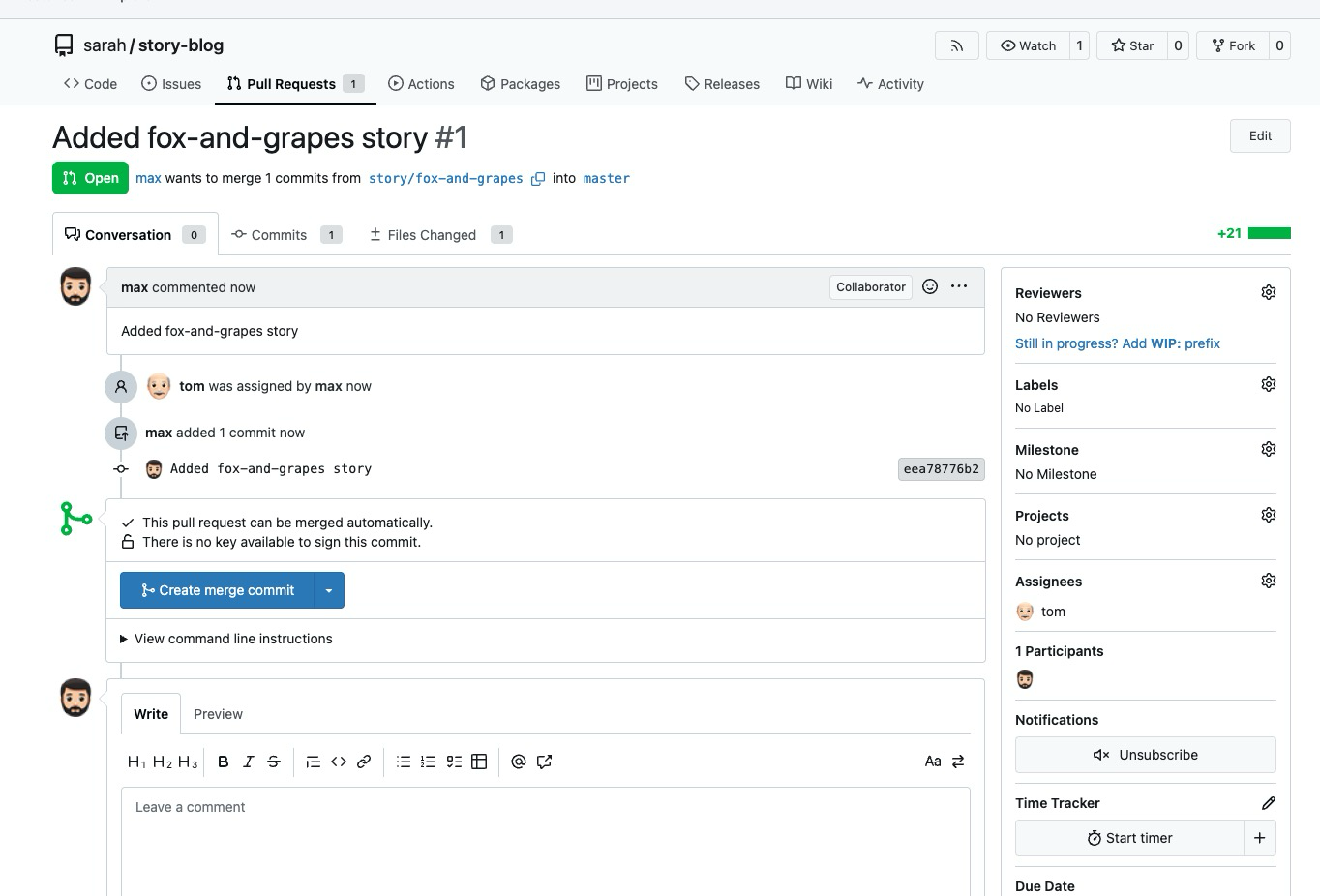Copy the story/fox-and-grapes branch name
The width and height of the screenshot is (1320, 896).
(x=538, y=179)
